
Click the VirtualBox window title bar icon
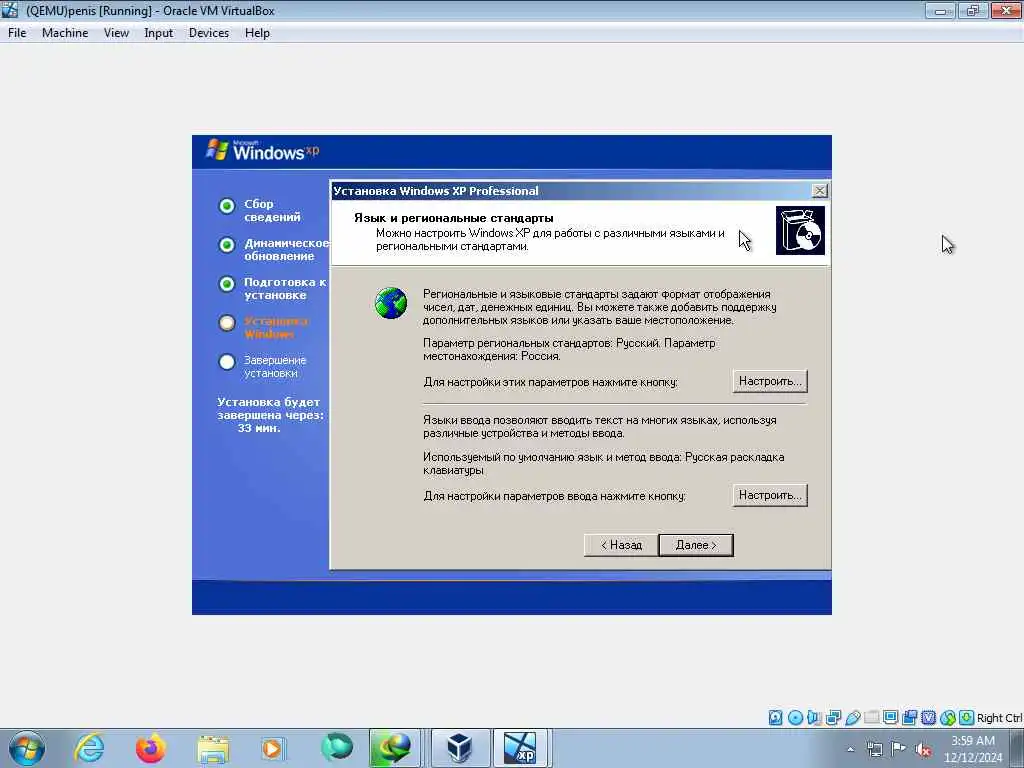point(10,10)
